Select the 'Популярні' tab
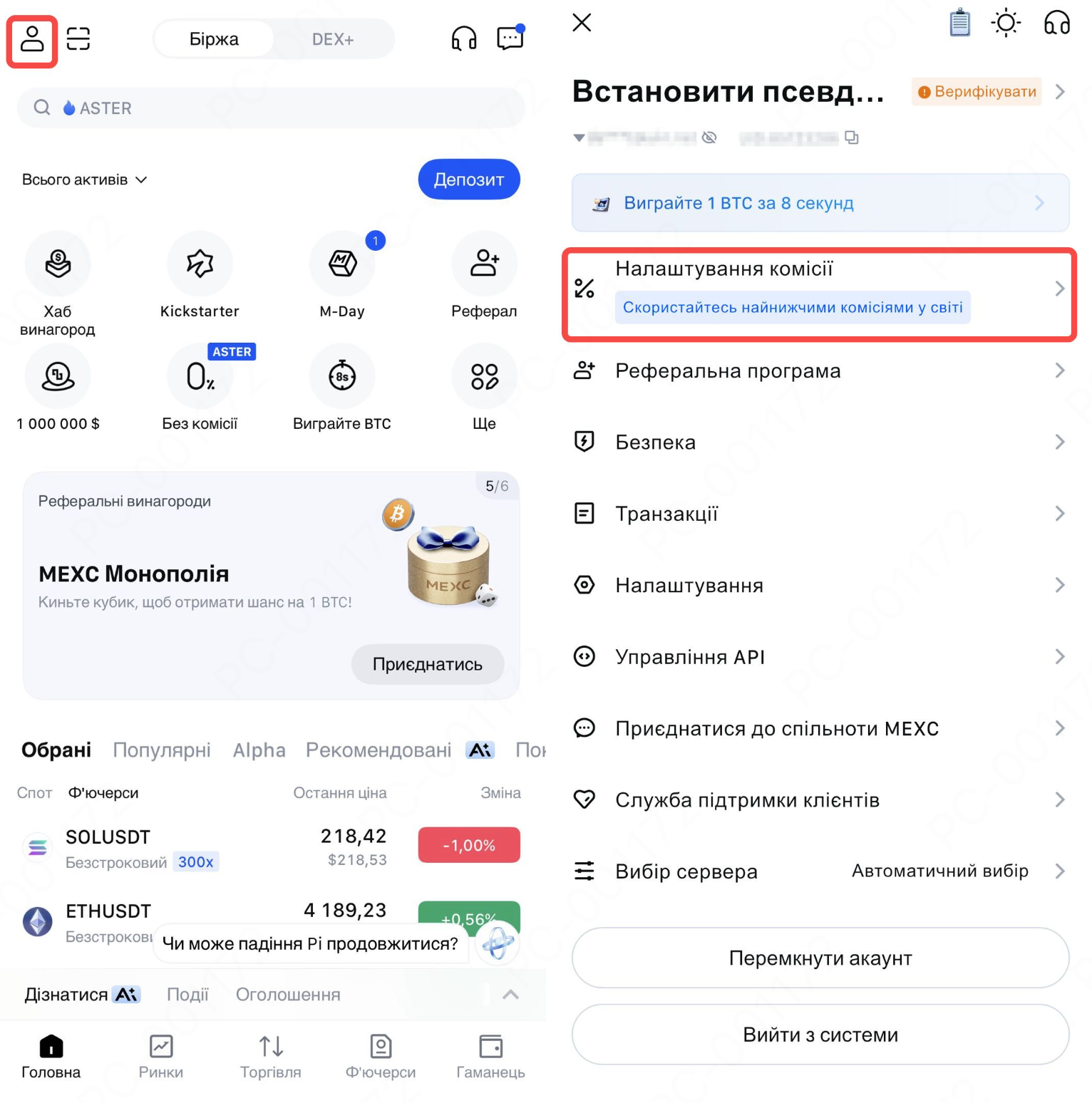This screenshot has height=1103, width=1092. click(x=162, y=750)
